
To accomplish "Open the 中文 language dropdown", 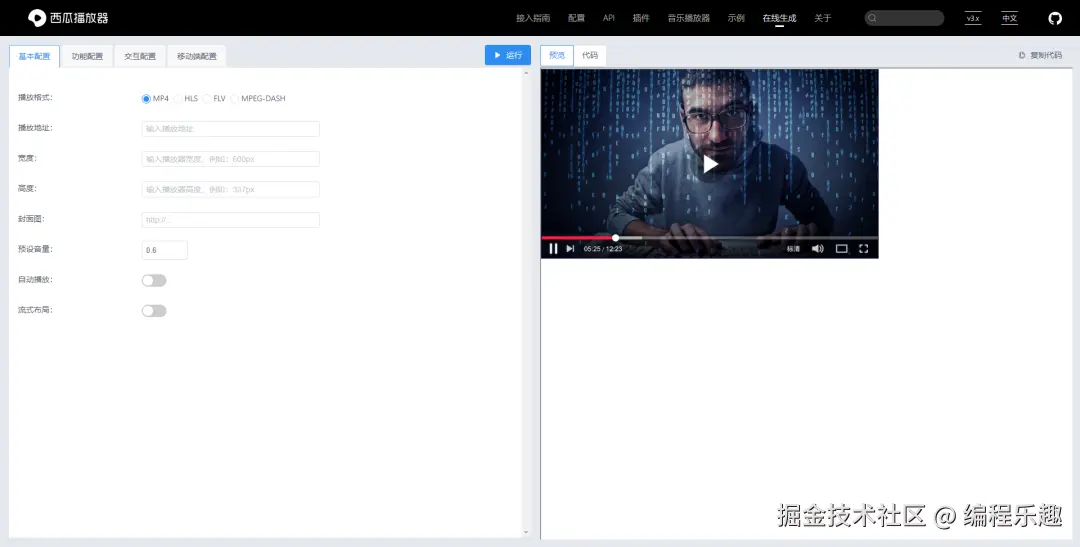I will [1010, 19].
